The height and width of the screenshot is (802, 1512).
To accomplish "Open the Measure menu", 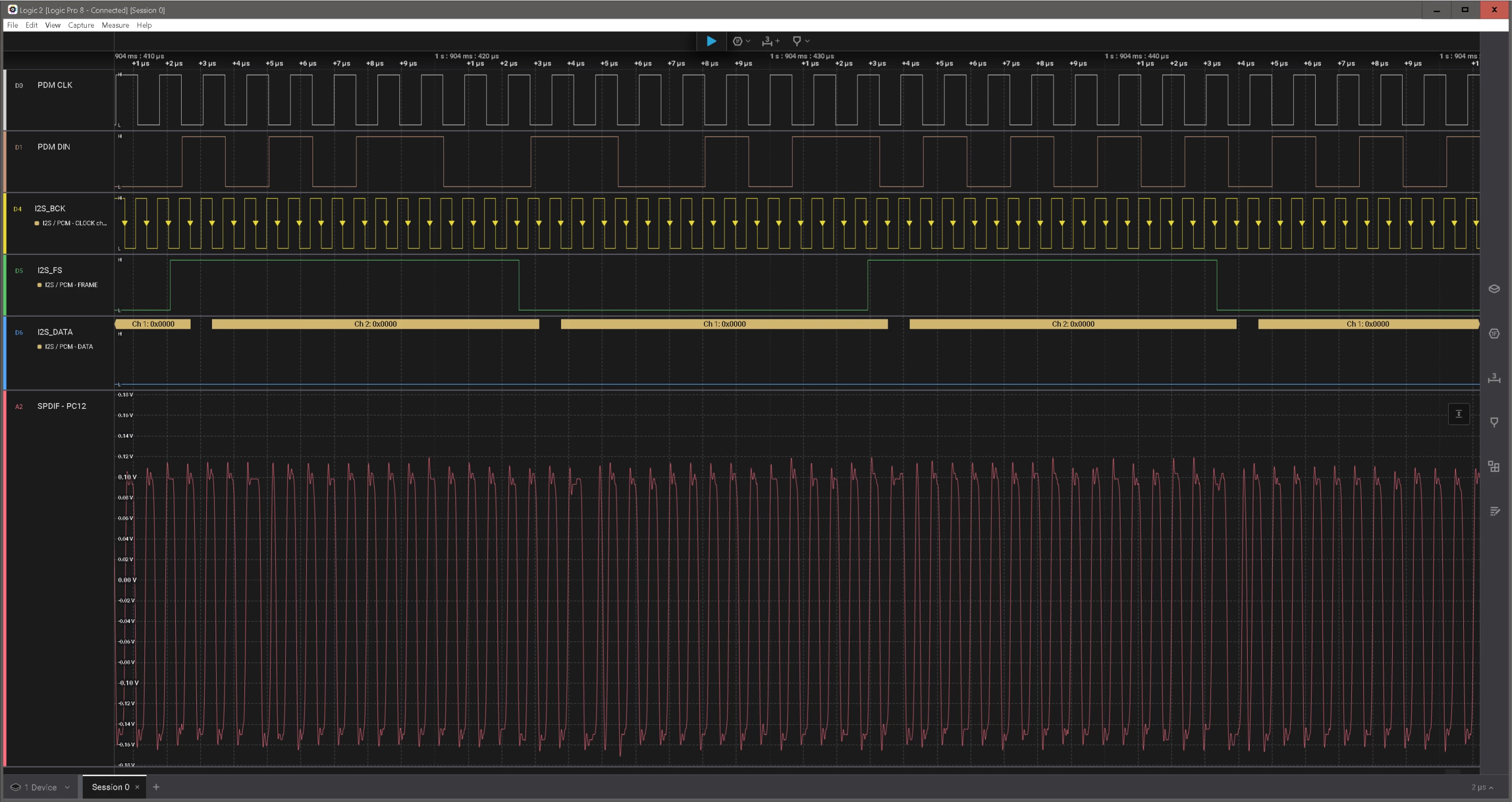I will point(115,25).
